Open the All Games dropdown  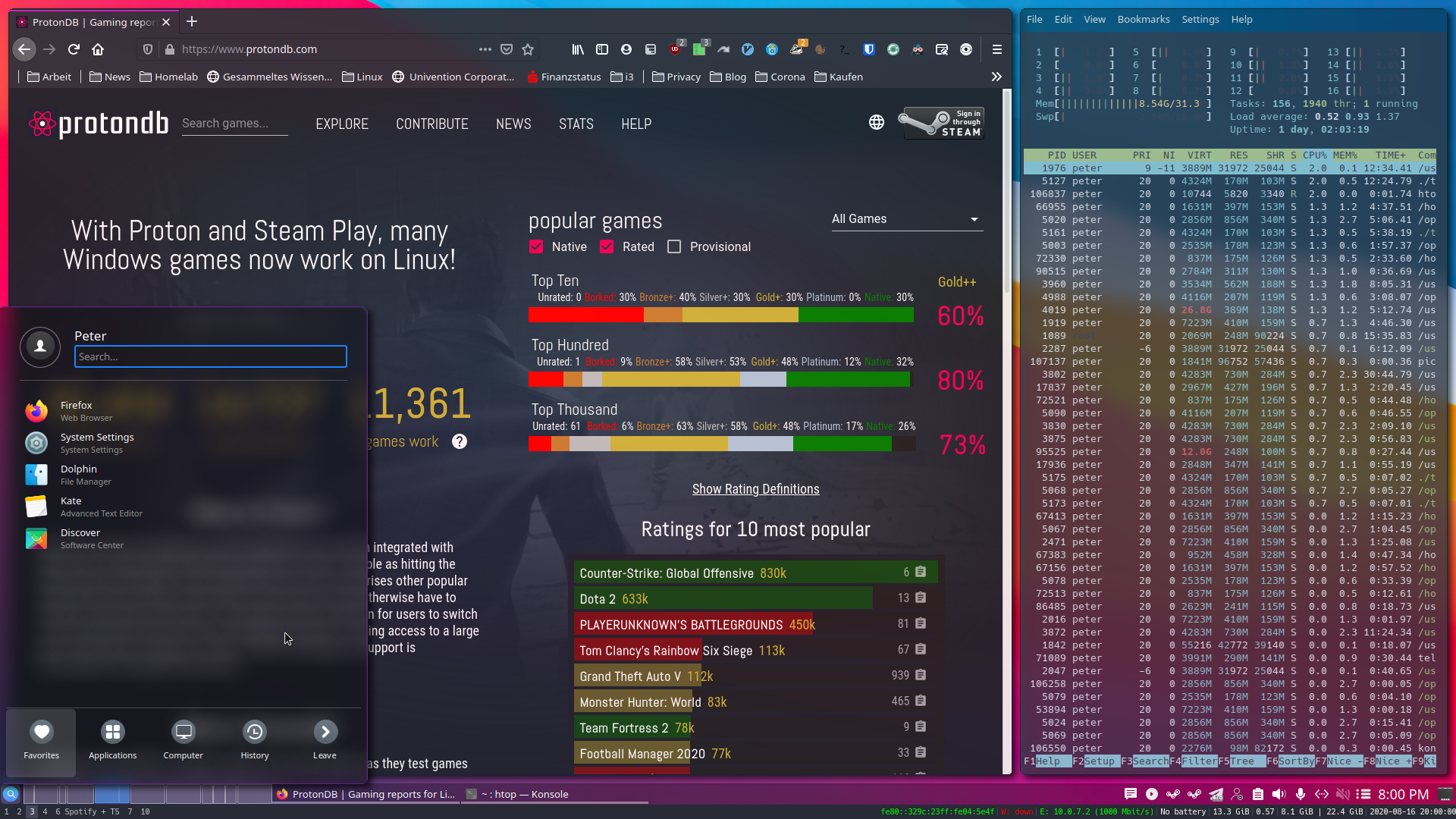pyautogui.click(x=907, y=219)
